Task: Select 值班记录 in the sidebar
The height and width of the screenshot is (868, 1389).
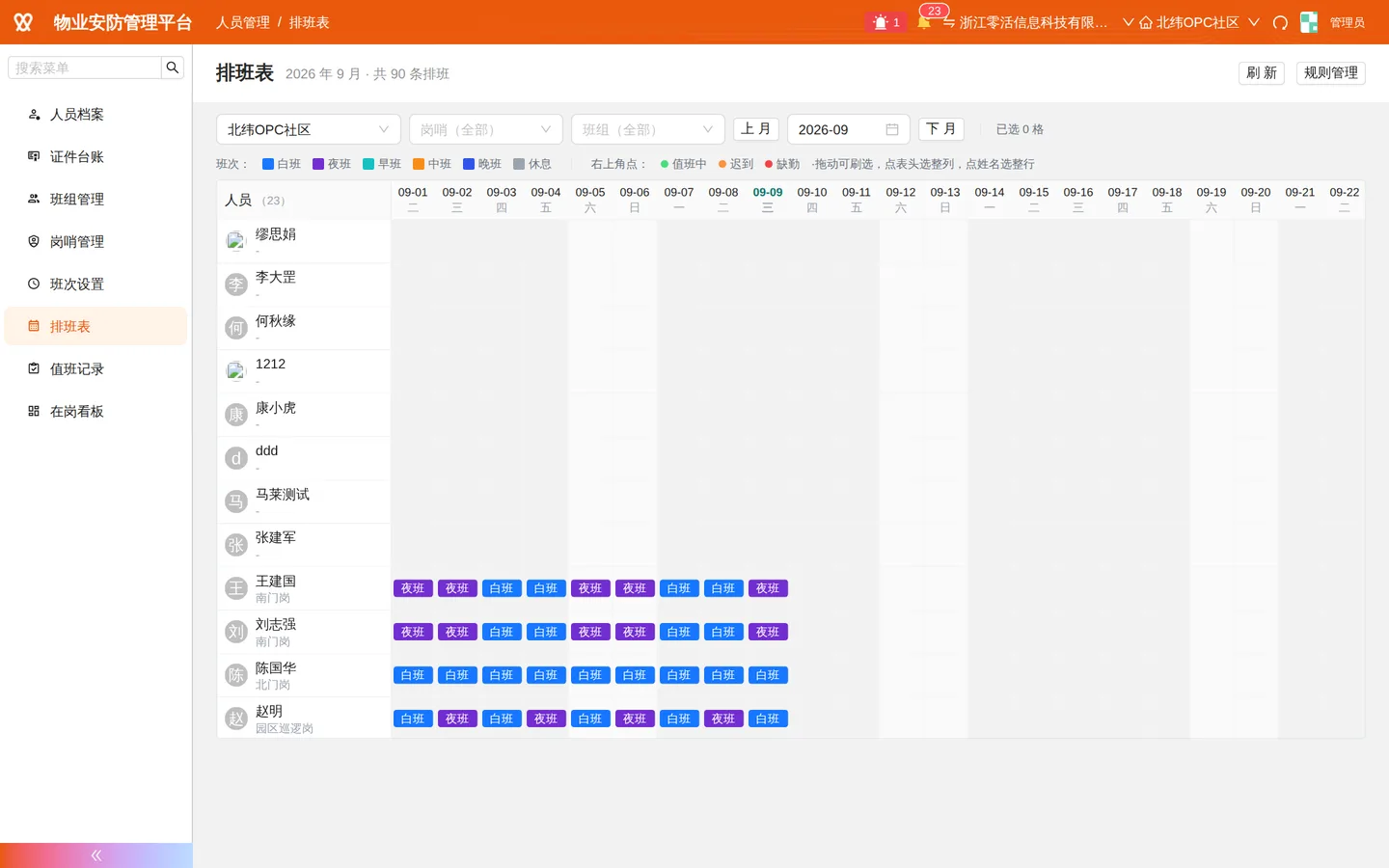Action: pyautogui.click(x=96, y=368)
